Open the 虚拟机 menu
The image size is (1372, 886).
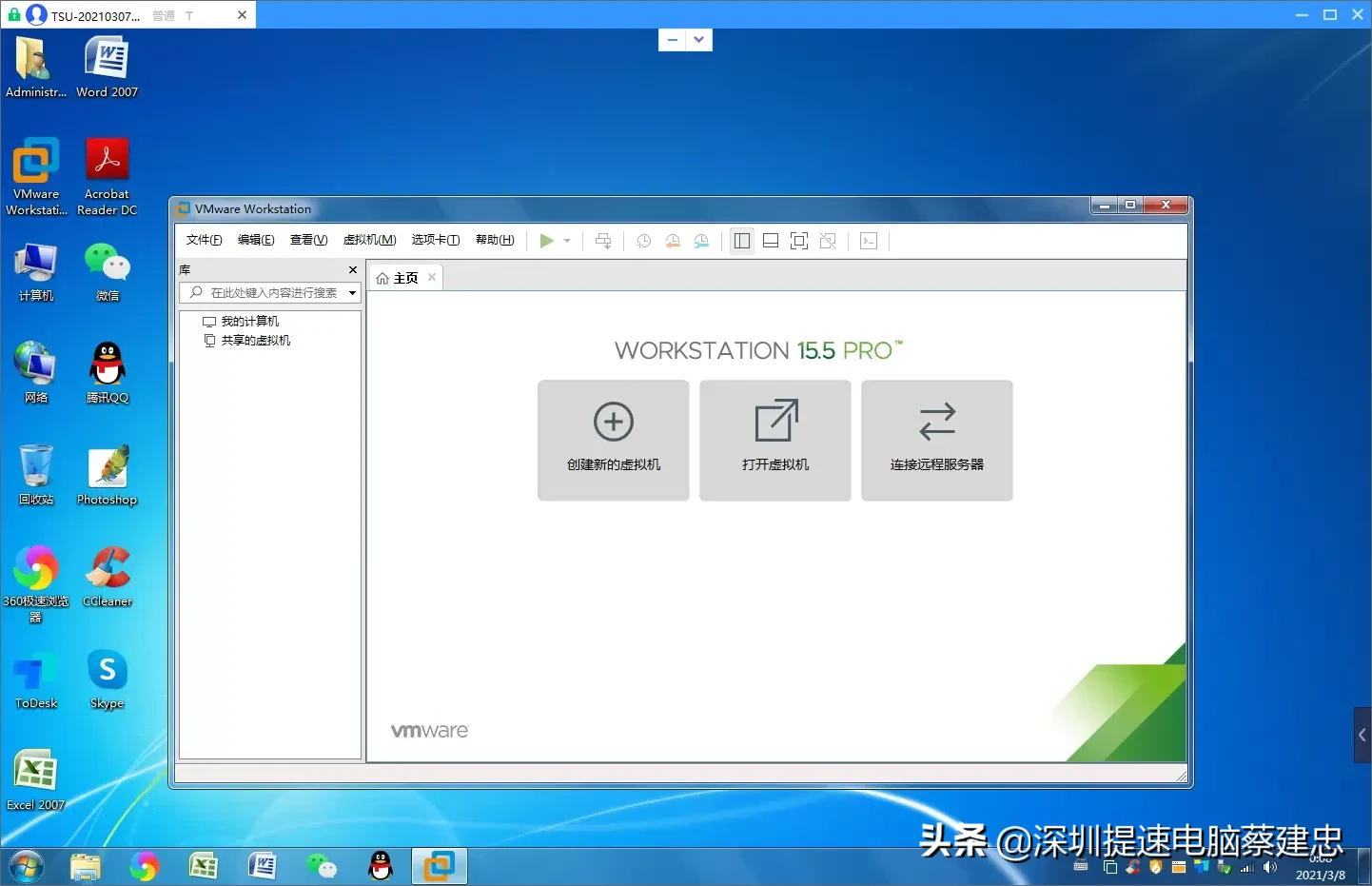coord(370,240)
